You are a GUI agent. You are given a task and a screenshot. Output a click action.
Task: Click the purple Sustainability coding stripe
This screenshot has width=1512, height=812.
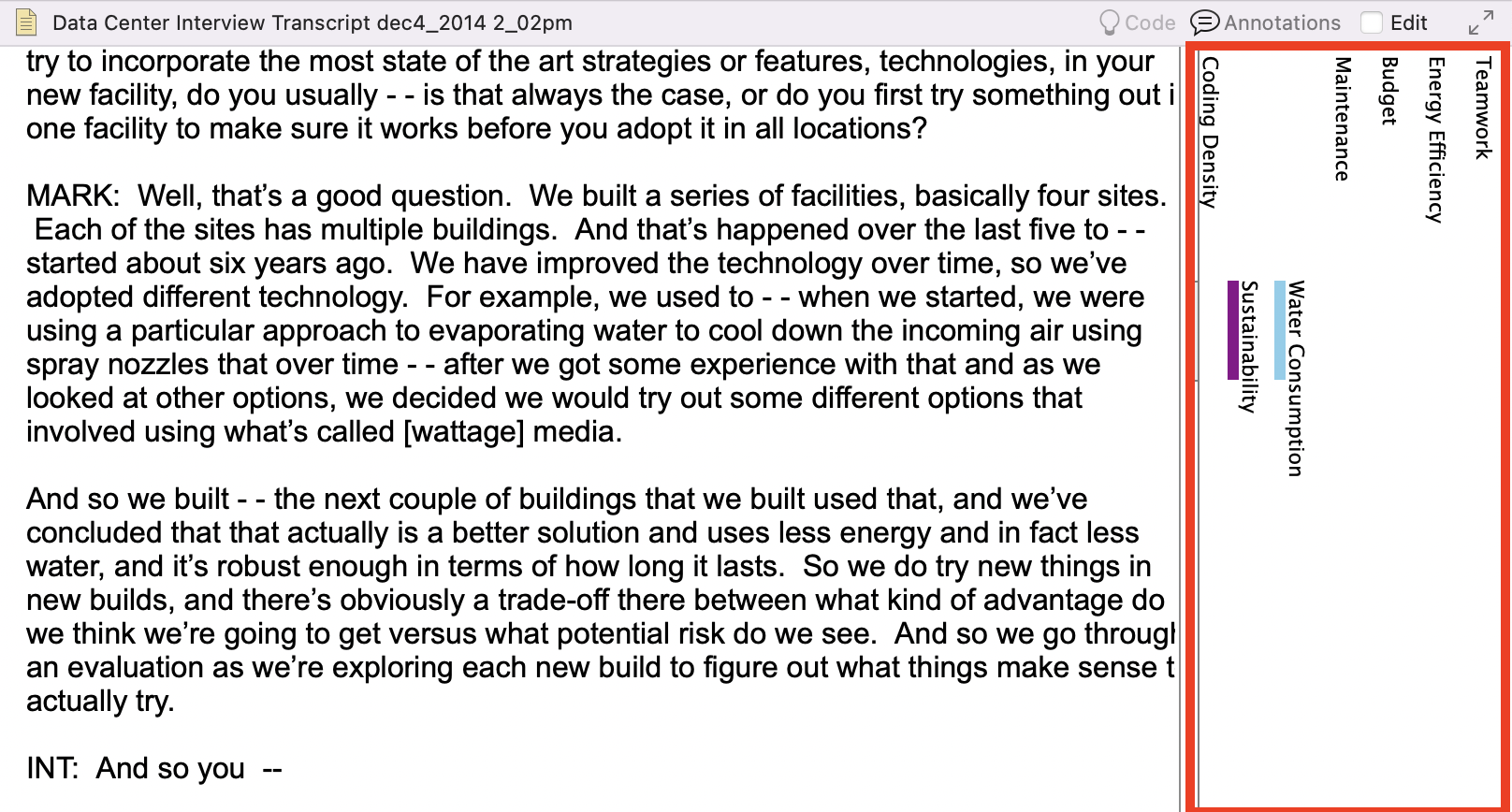click(1233, 329)
